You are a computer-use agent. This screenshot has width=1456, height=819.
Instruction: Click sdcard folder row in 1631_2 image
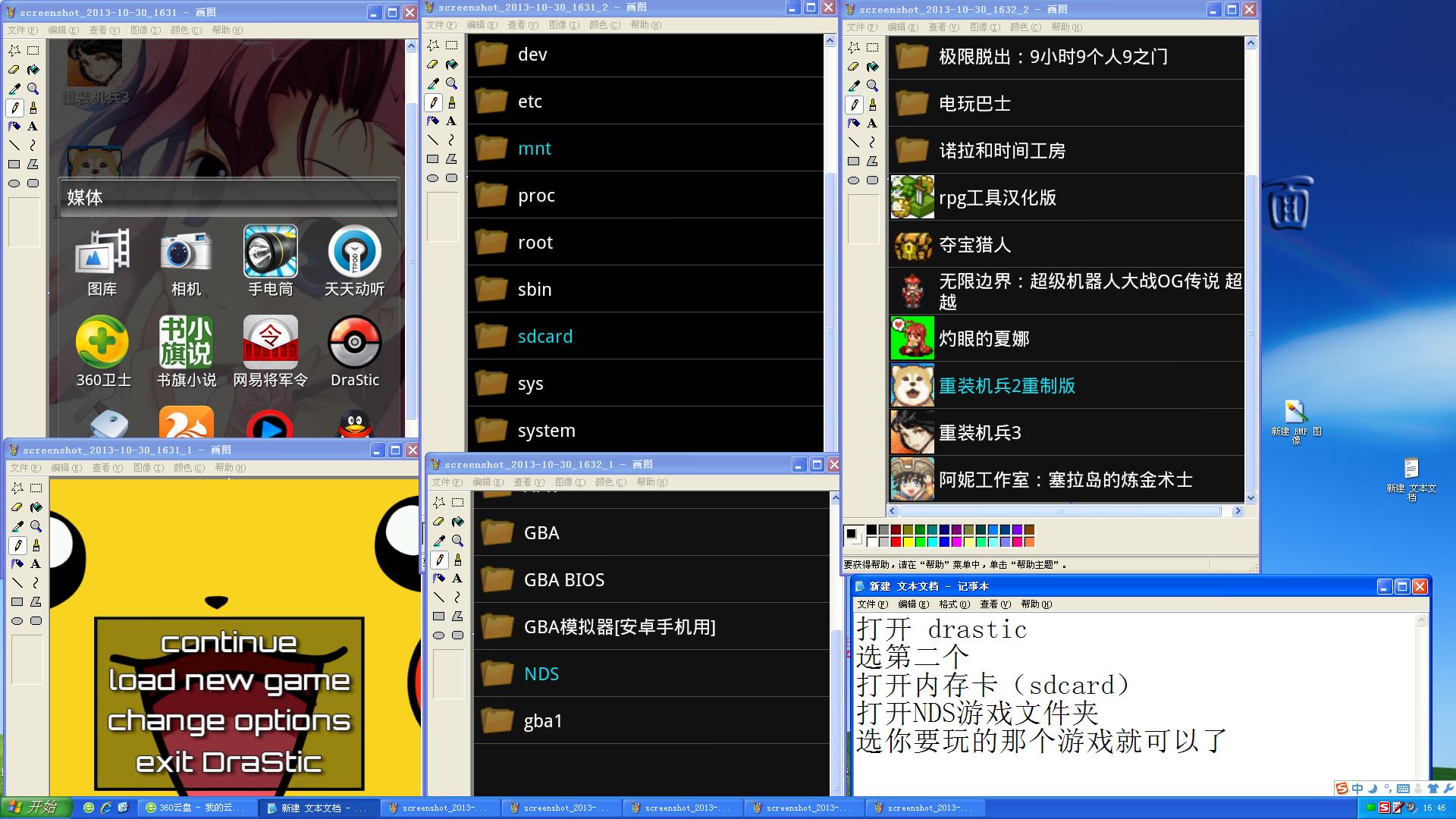[645, 336]
